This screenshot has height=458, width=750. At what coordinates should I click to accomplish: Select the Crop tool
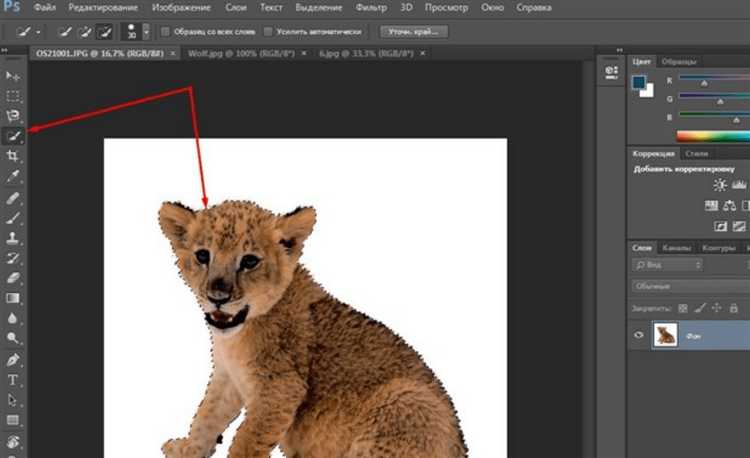14,157
